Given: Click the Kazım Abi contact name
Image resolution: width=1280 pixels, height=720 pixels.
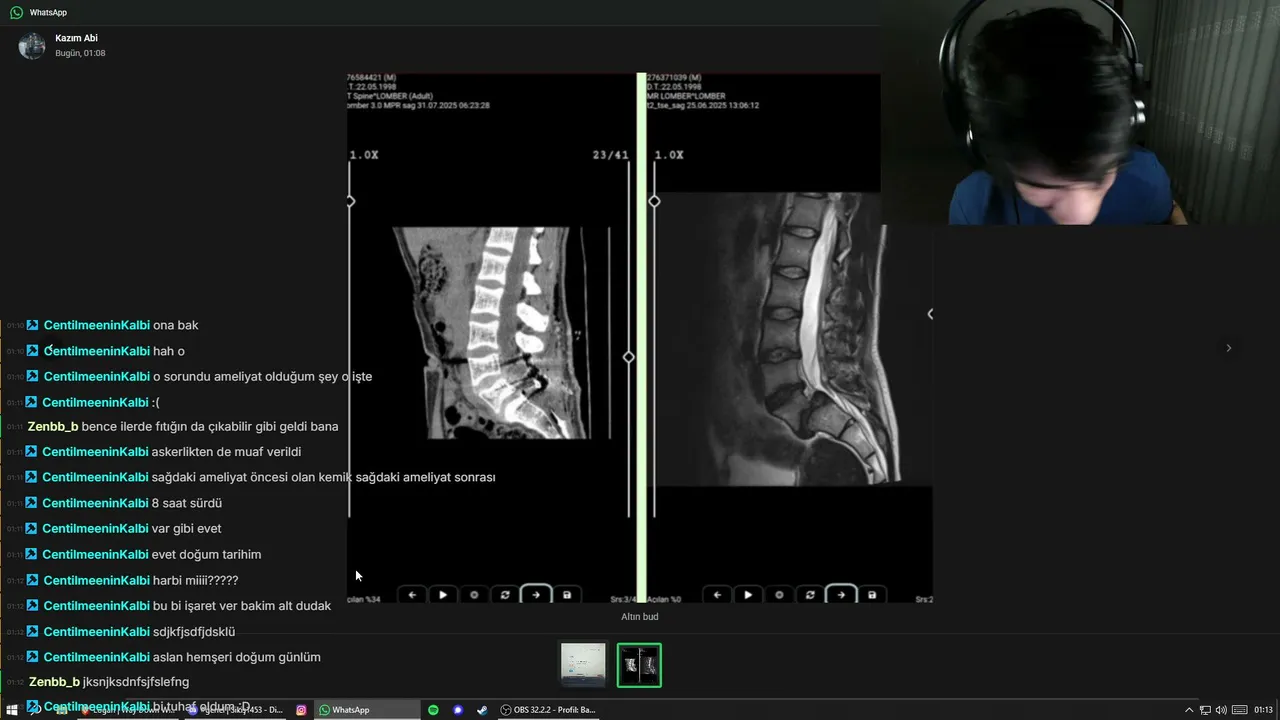Looking at the screenshot, I should pyautogui.click(x=76, y=38).
